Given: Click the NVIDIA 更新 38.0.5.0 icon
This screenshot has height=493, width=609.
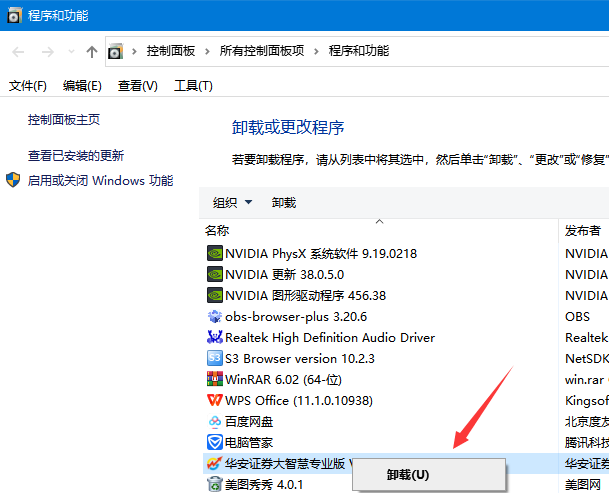Looking at the screenshot, I should coord(214,274).
